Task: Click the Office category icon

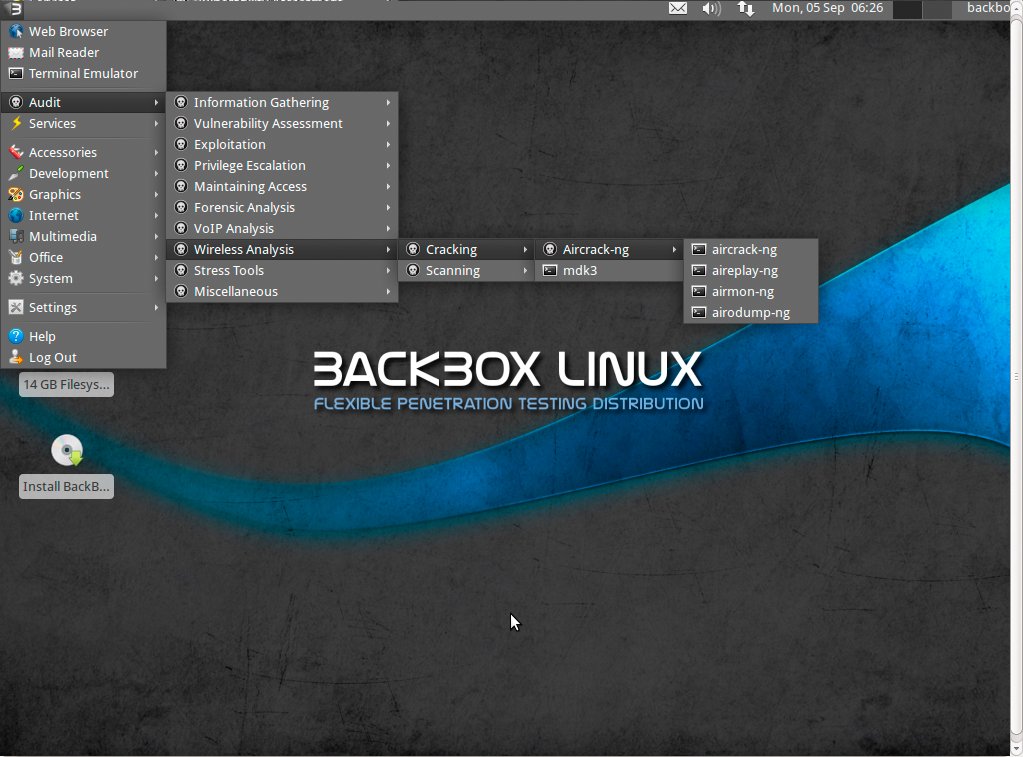Action: pyautogui.click(x=16, y=257)
